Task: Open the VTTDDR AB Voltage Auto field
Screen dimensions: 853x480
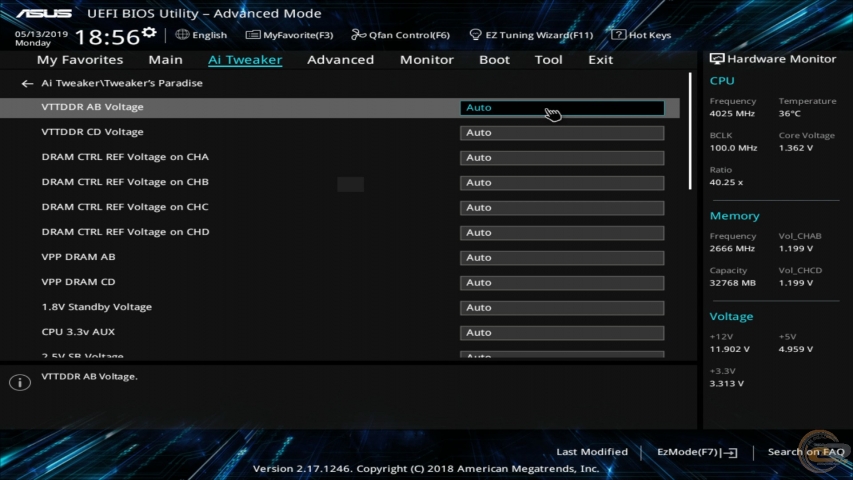Action: click(562, 108)
